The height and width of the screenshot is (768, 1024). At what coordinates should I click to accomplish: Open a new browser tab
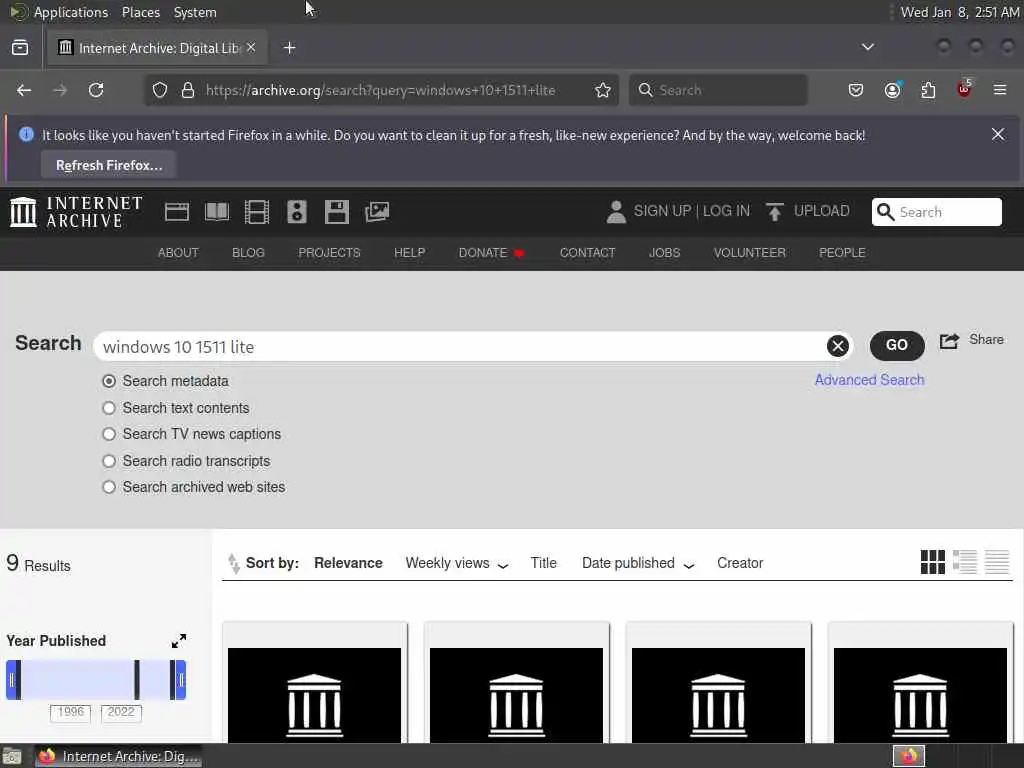[290, 48]
